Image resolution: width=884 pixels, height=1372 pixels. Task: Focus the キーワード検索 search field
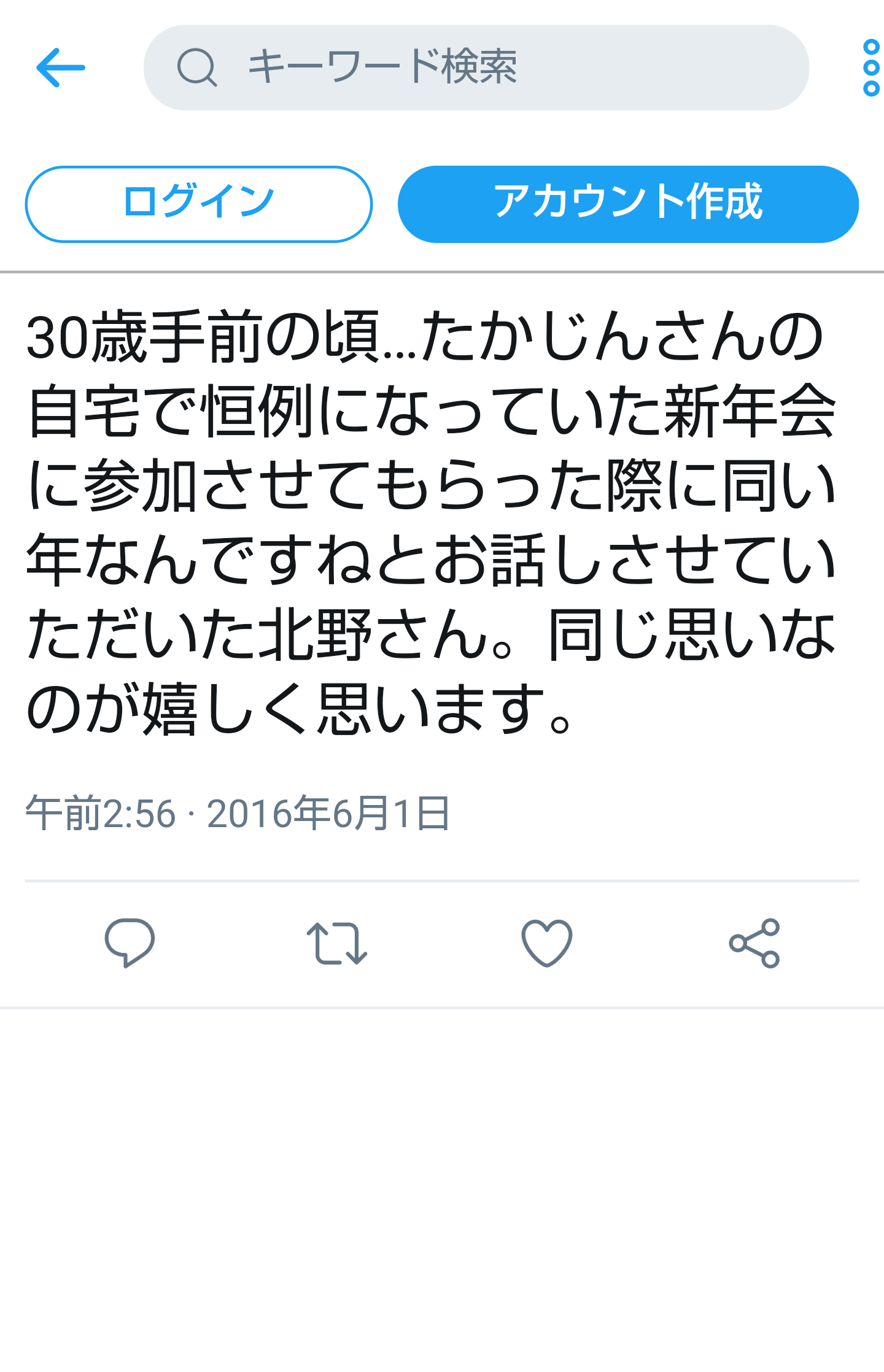476,67
